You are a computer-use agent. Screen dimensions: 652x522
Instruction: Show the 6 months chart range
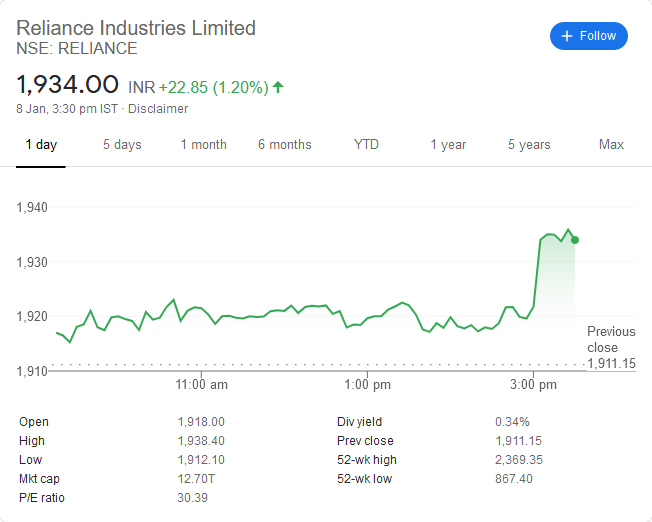click(x=285, y=145)
